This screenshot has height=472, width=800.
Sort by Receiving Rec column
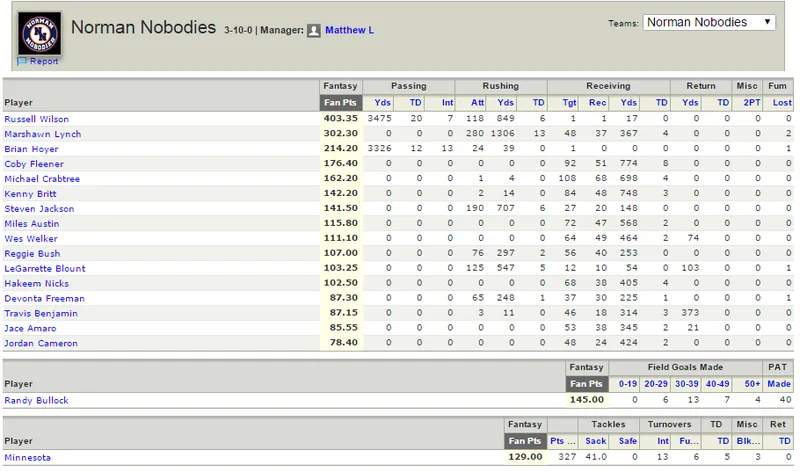click(597, 103)
